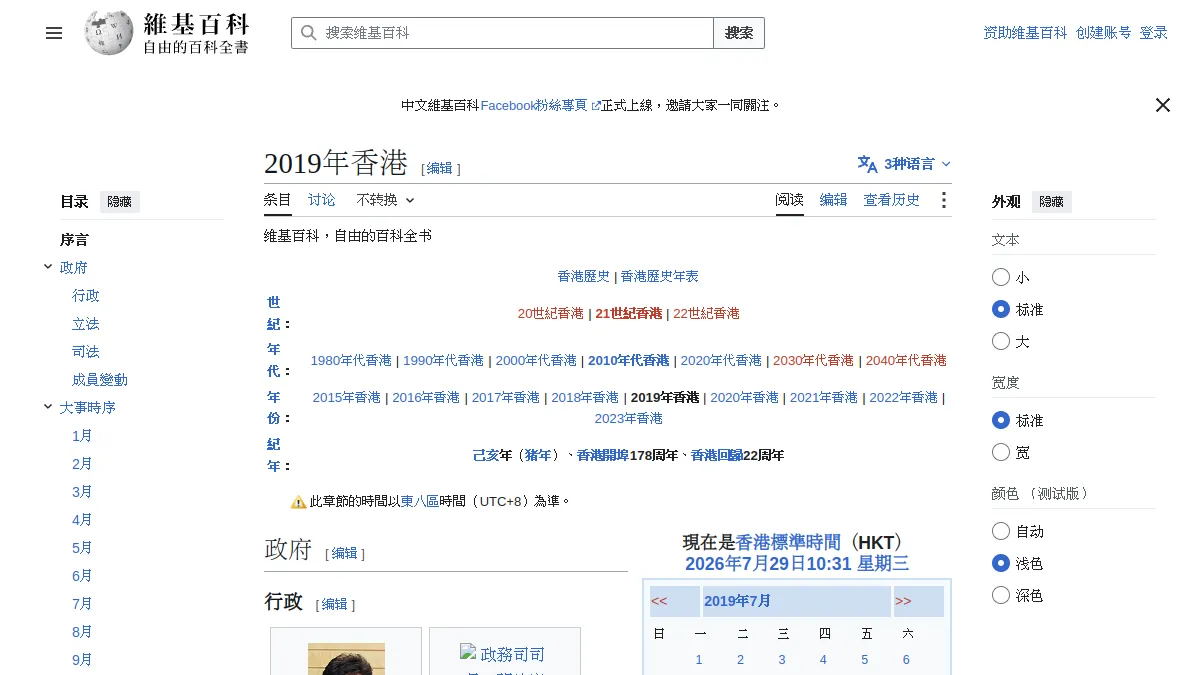Select standard width option
The image size is (1200, 675).
tap(1001, 420)
